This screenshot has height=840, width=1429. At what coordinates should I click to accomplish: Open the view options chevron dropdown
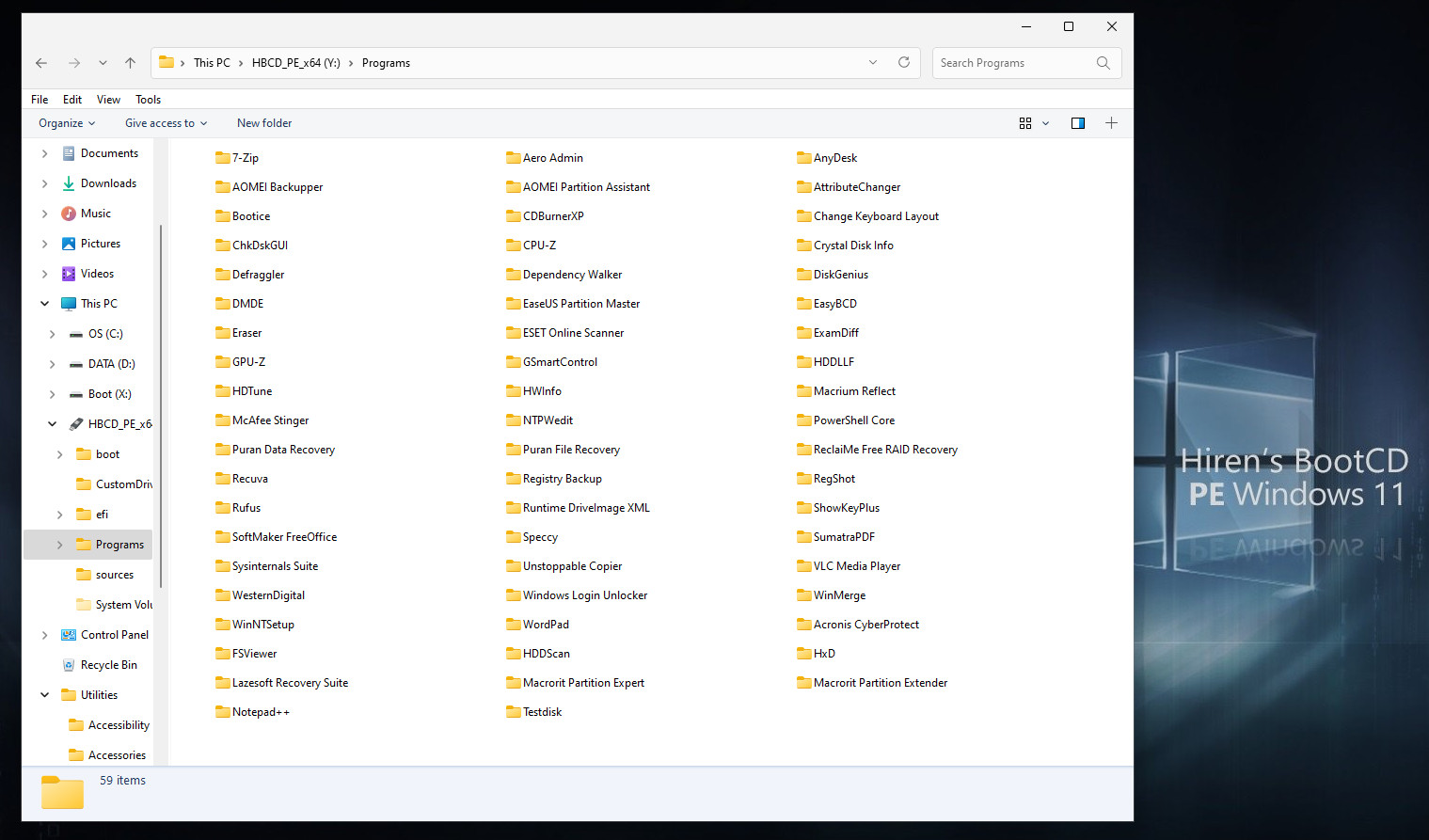[x=1045, y=122]
